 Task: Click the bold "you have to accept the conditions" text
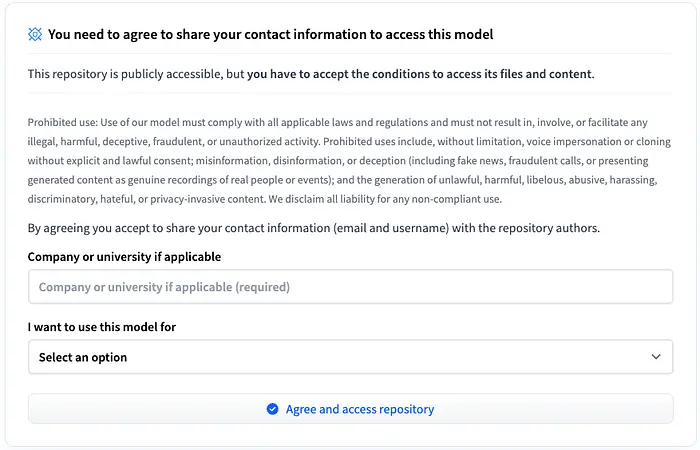pyautogui.click(x=420, y=74)
